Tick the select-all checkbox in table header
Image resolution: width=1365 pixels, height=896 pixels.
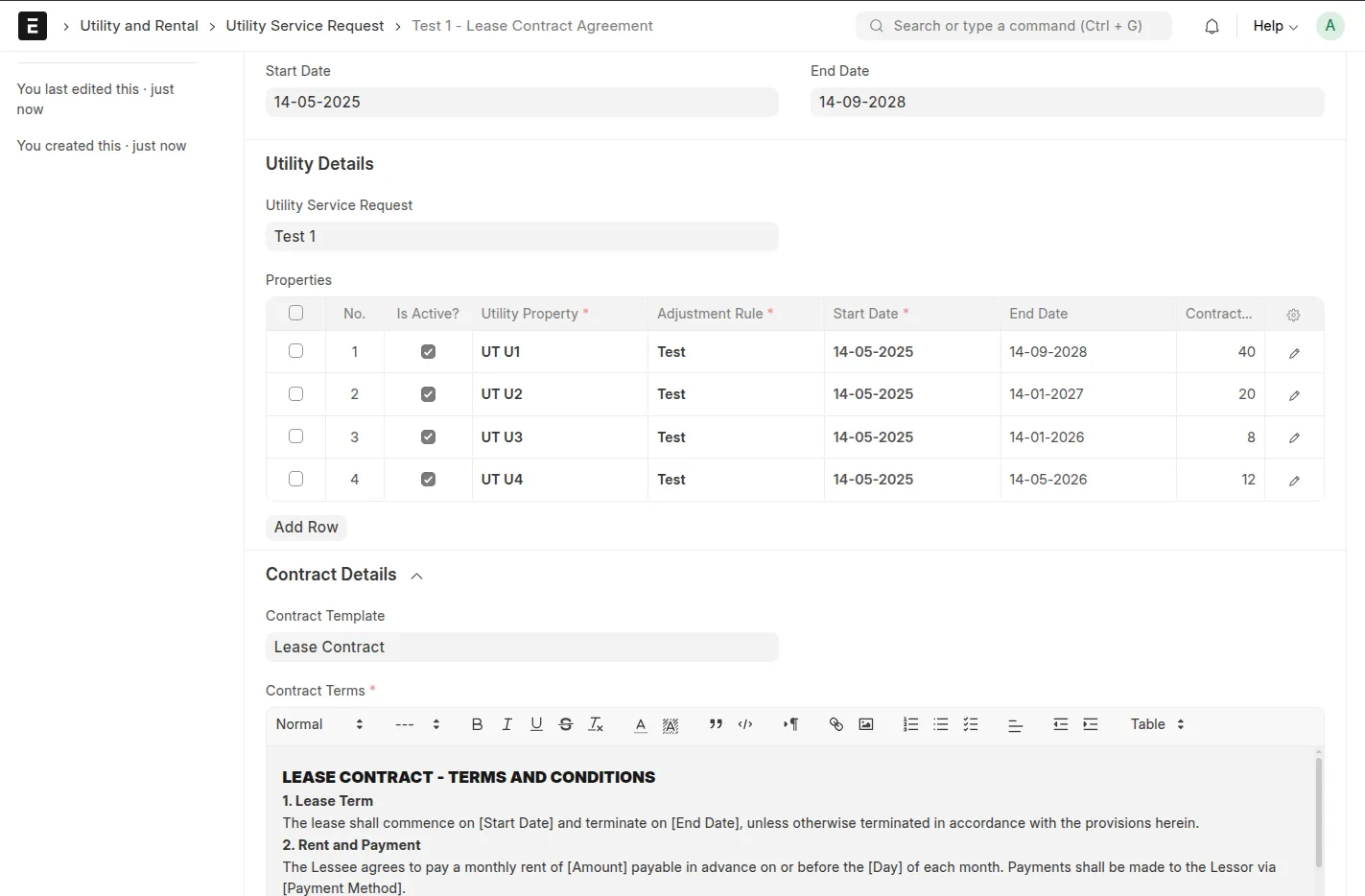295,313
